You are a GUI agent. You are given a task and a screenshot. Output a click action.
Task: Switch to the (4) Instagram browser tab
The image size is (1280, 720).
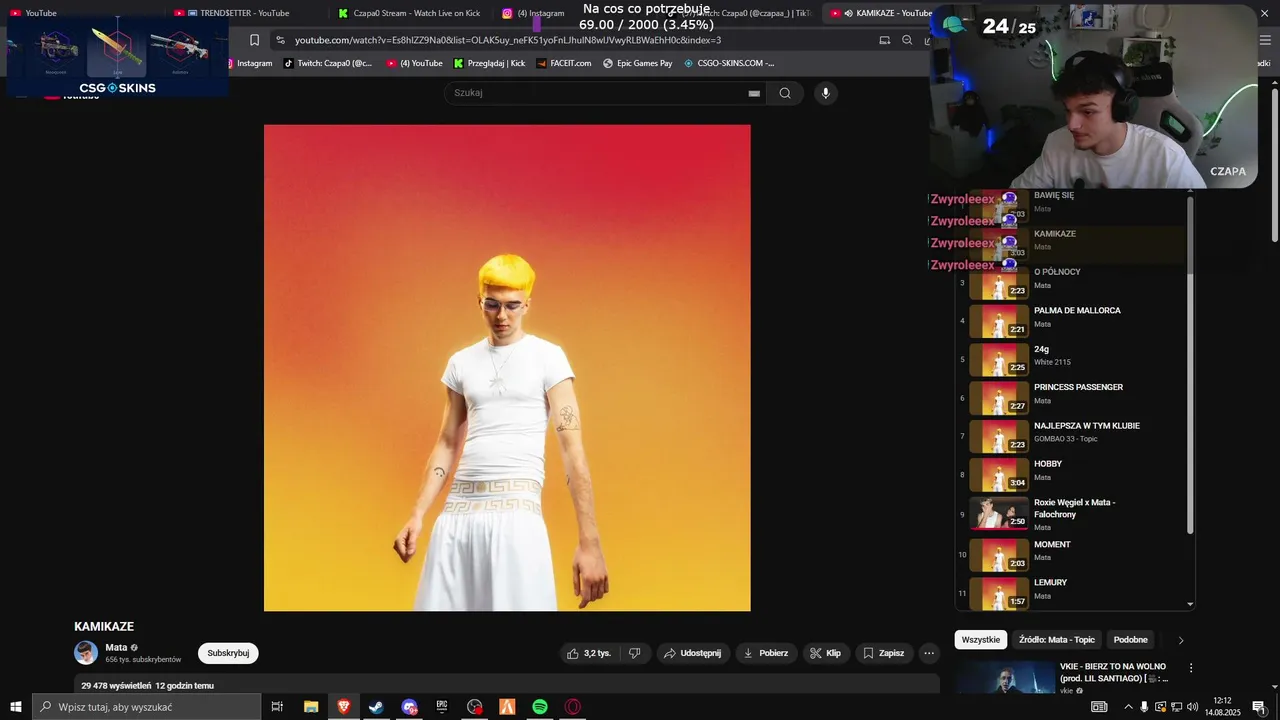click(534, 13)
